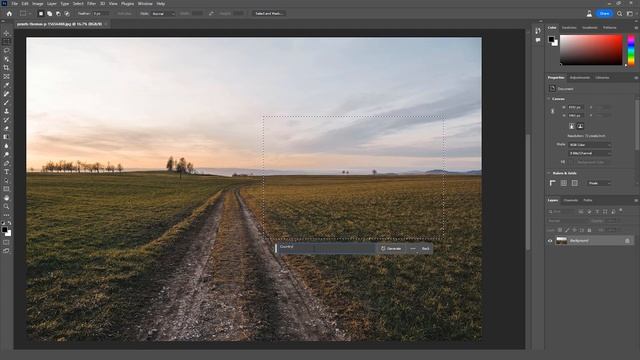Click the generative fill prompt field
640x360 pixels.
click(x=327, y=249)
